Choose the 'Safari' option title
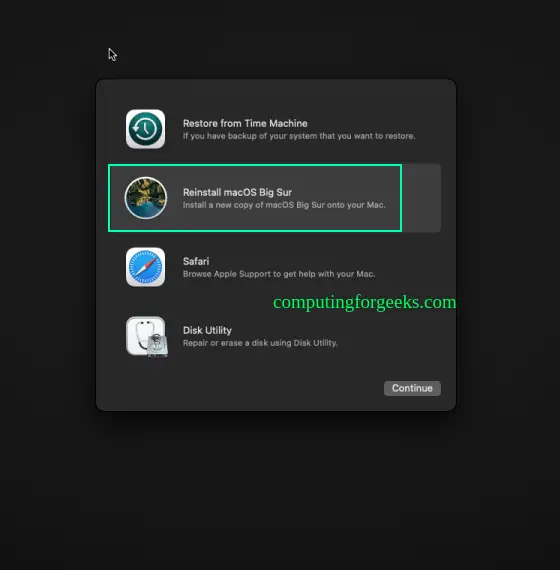 [196, 261]
